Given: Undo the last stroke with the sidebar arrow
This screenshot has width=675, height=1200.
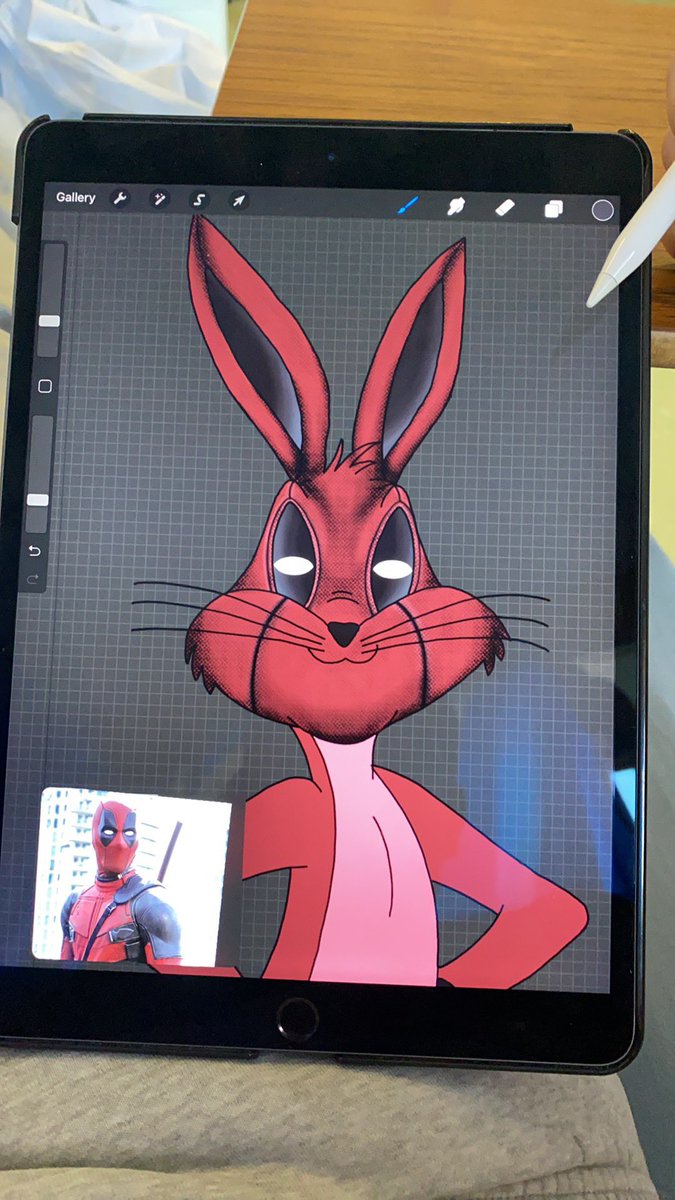Looking at the screenshot, I should coord(35,551).
